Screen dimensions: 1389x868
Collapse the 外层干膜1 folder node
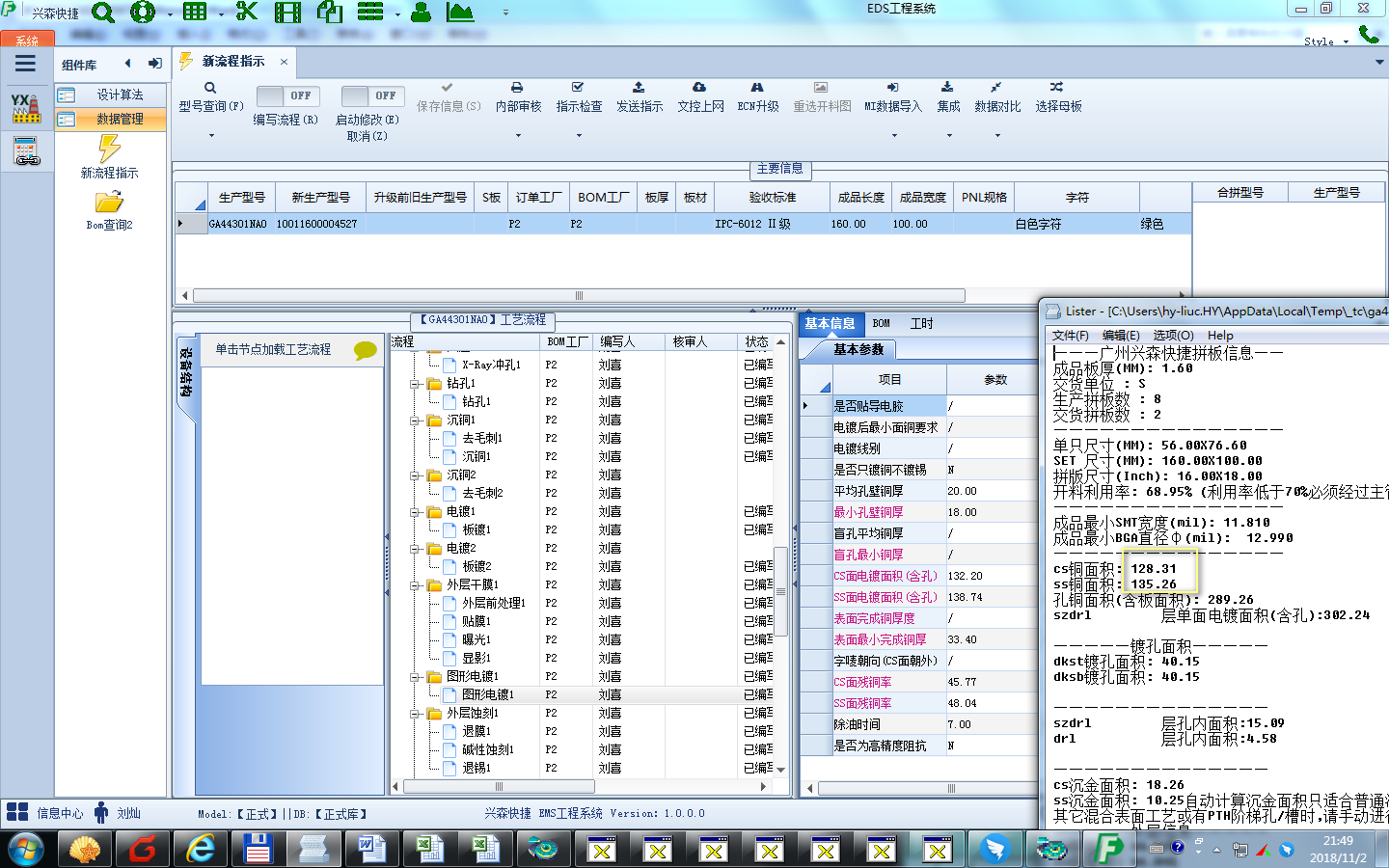pos(416,584)
